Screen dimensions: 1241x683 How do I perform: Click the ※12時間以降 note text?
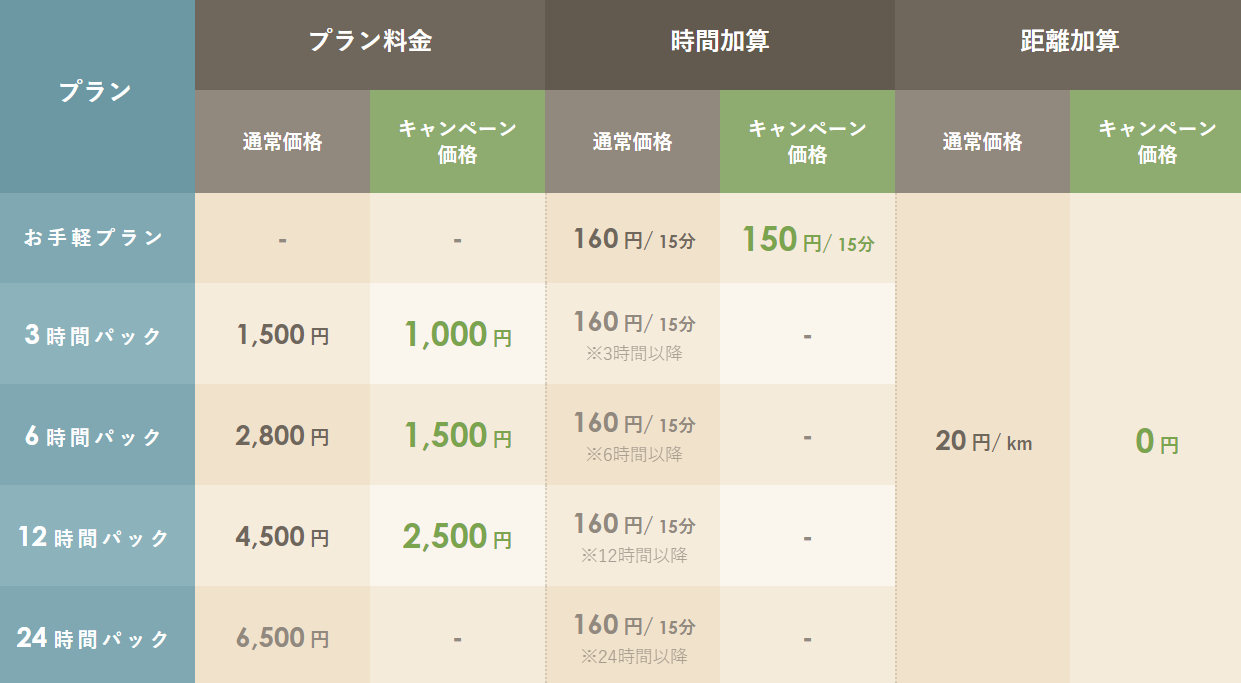pos(634,555)
